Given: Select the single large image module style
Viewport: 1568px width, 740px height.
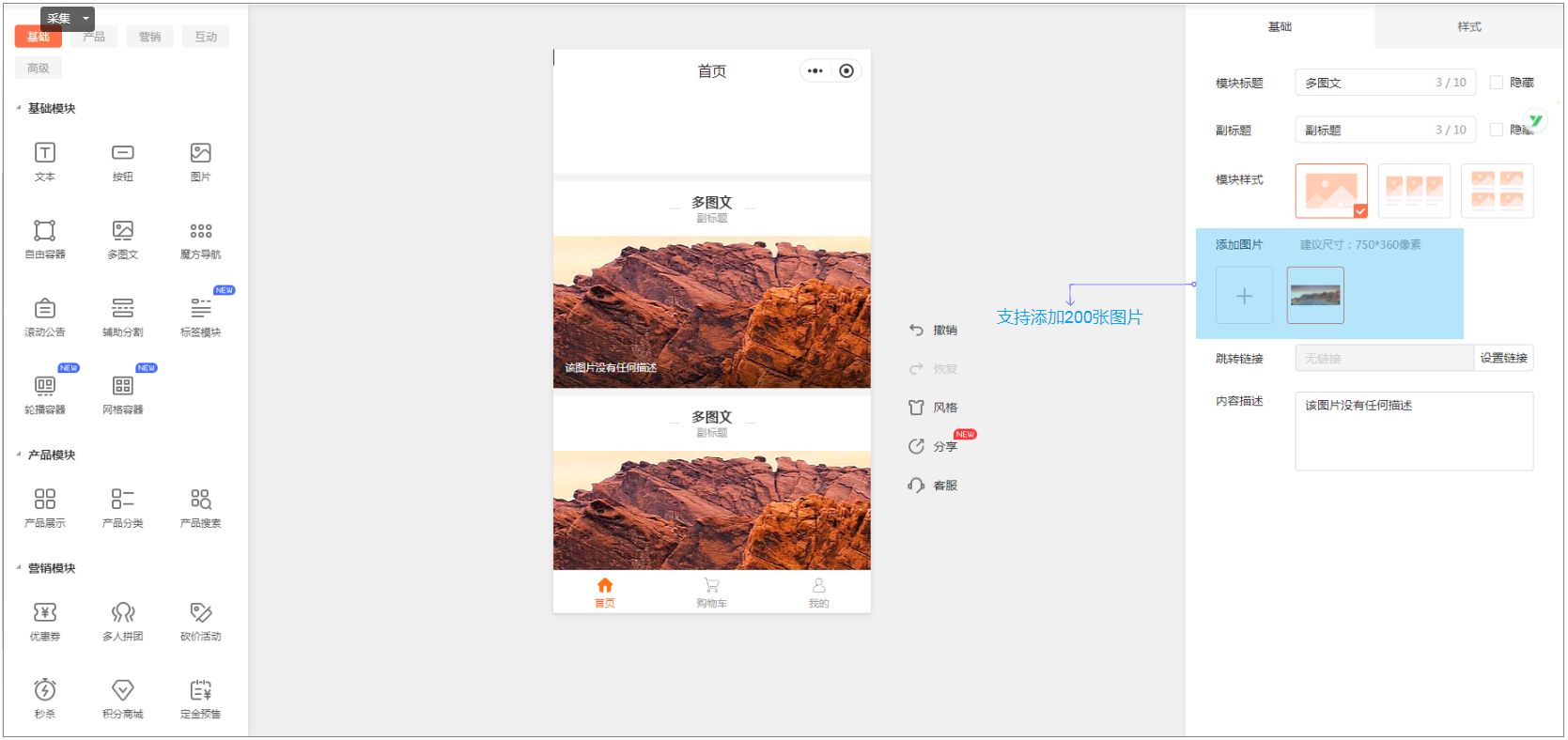Looking at the screenshot, I should (1331, 191).
